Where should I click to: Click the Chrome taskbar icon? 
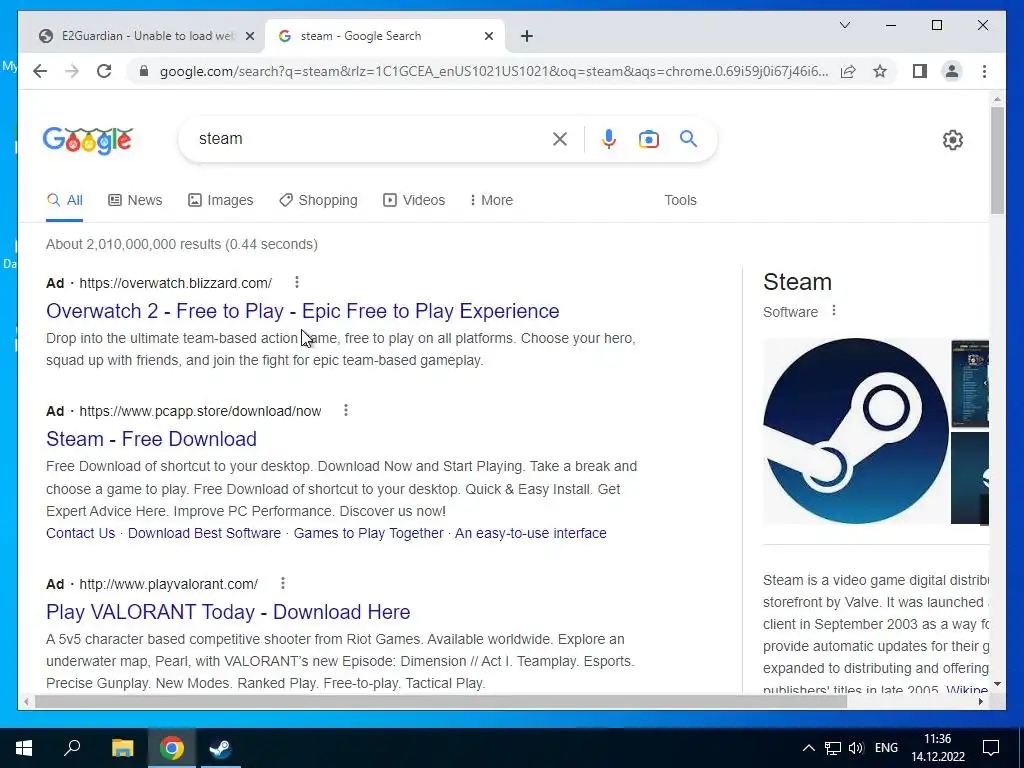pos(171,748)
